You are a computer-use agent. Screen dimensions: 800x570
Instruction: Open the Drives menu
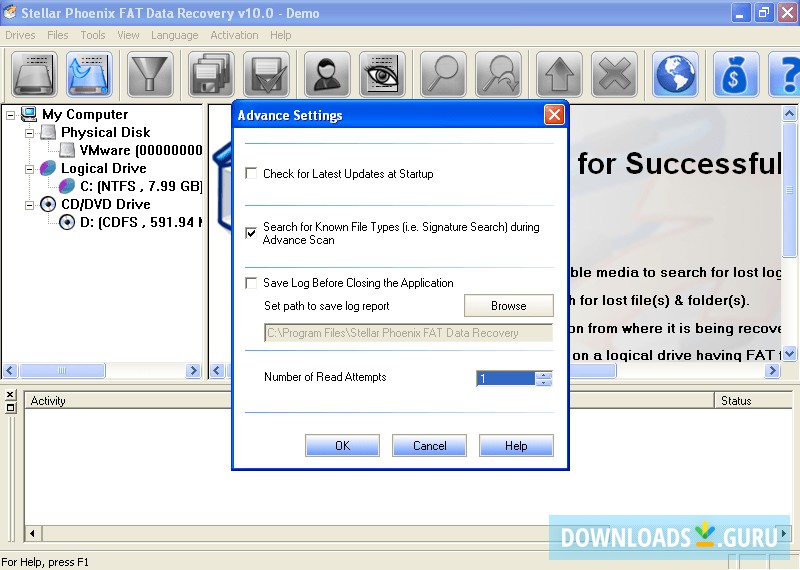click(x=20, y=35)
